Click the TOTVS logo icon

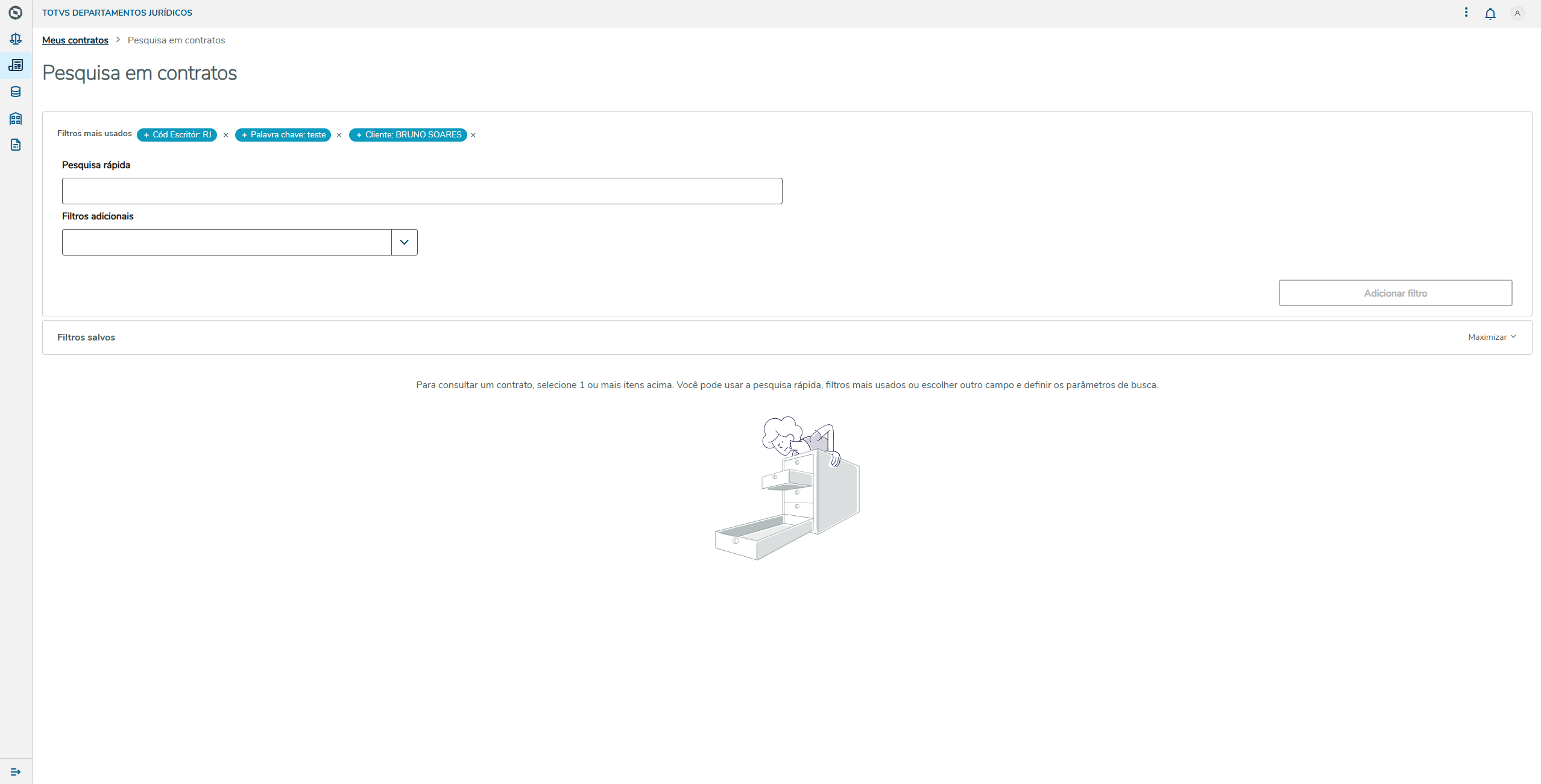(x=16, y=13)
